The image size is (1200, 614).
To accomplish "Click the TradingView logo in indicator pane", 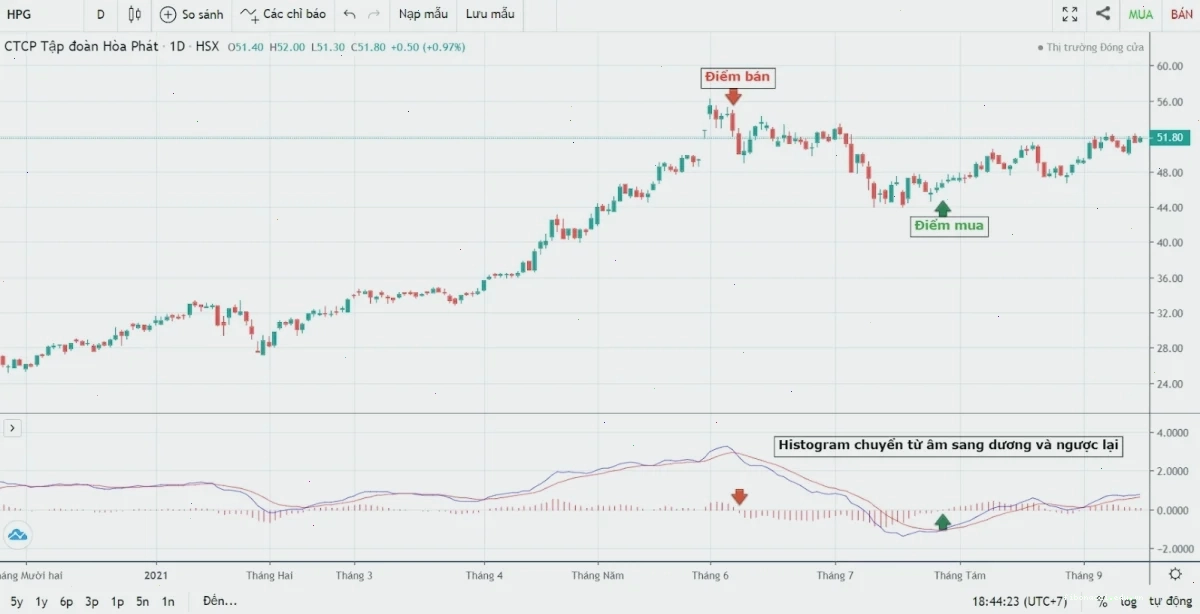I will click(x=17, y=535).
